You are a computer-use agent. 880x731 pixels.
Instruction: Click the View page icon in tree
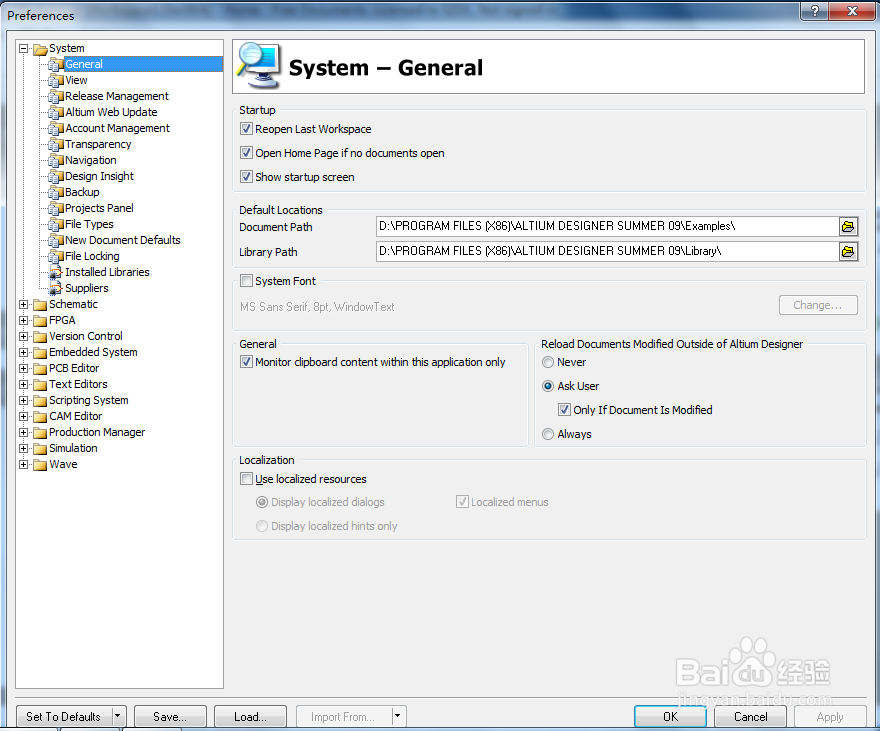point(56,81)
